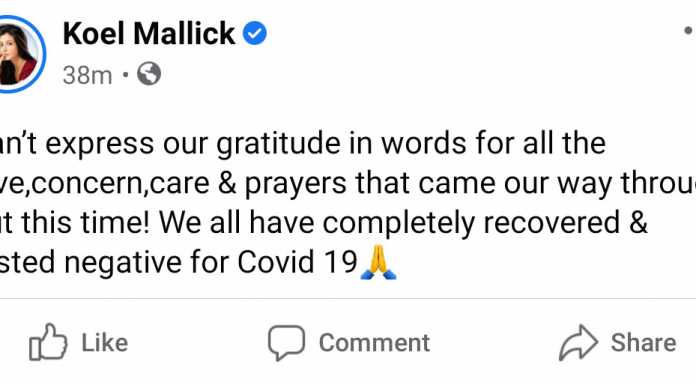This screenshot has height=385, width=696.
Task: Click the 'prayers that came our way' line
Action: 348,183
